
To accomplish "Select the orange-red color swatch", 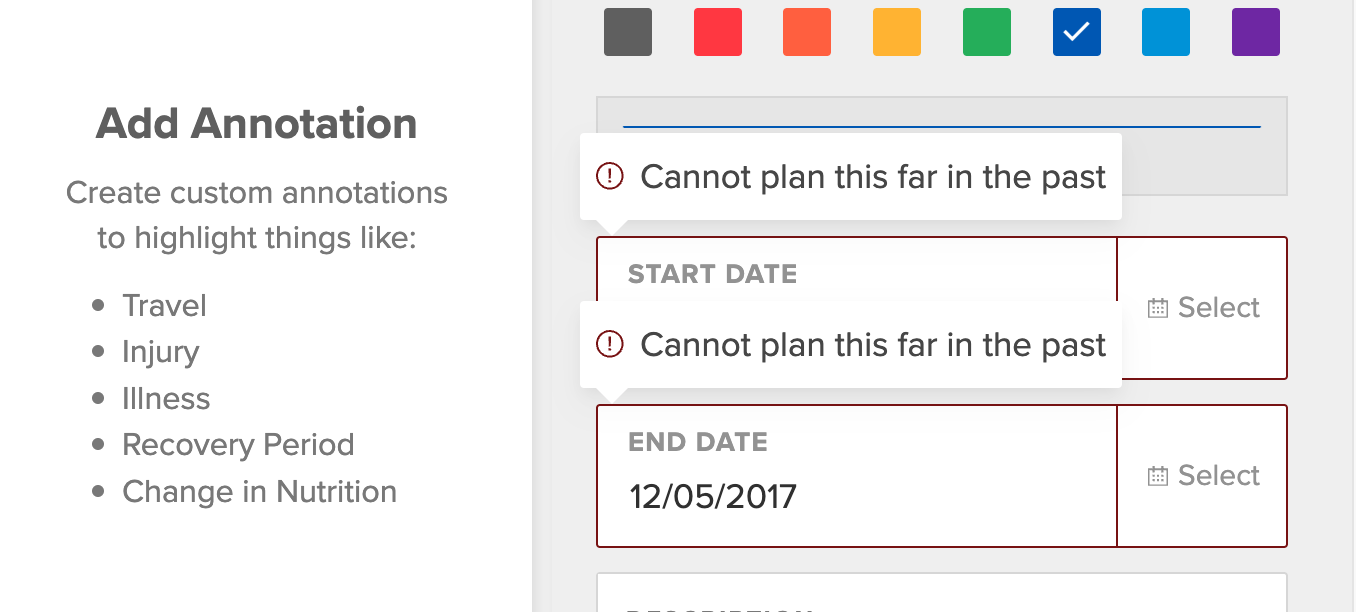I will [x=807, y=32].
